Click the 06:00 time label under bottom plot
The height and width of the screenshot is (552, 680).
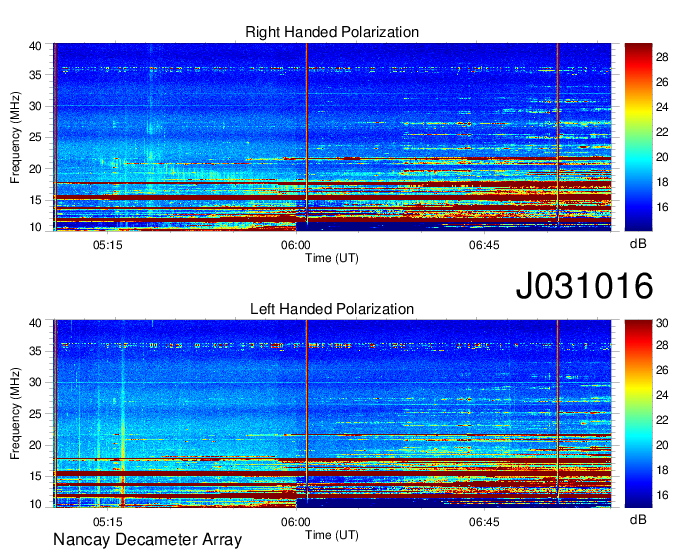pyautogui.click(x=296, y=522)
